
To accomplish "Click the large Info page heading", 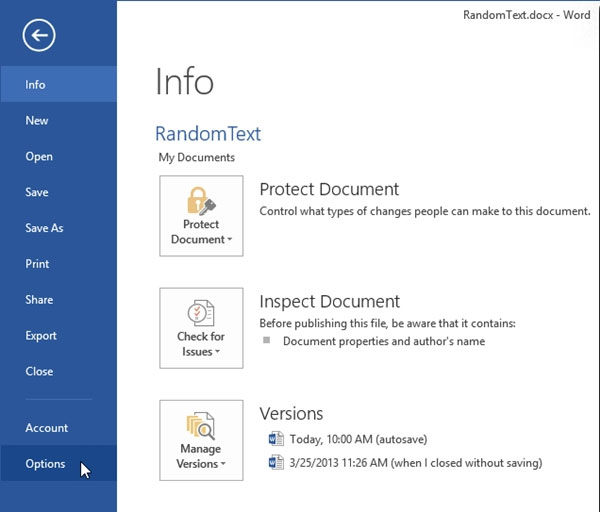I will [184, 81].
